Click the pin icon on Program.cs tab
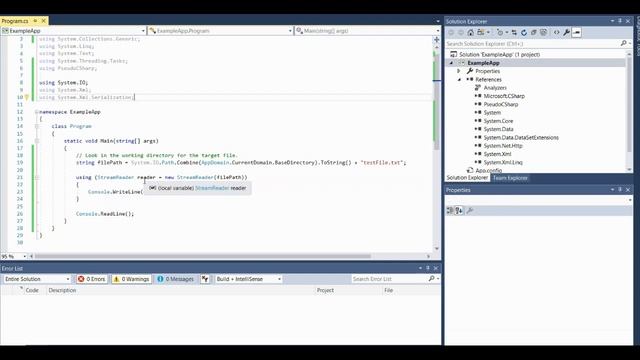Viewport: 640px width, 360px height. [x=36, y=20]
